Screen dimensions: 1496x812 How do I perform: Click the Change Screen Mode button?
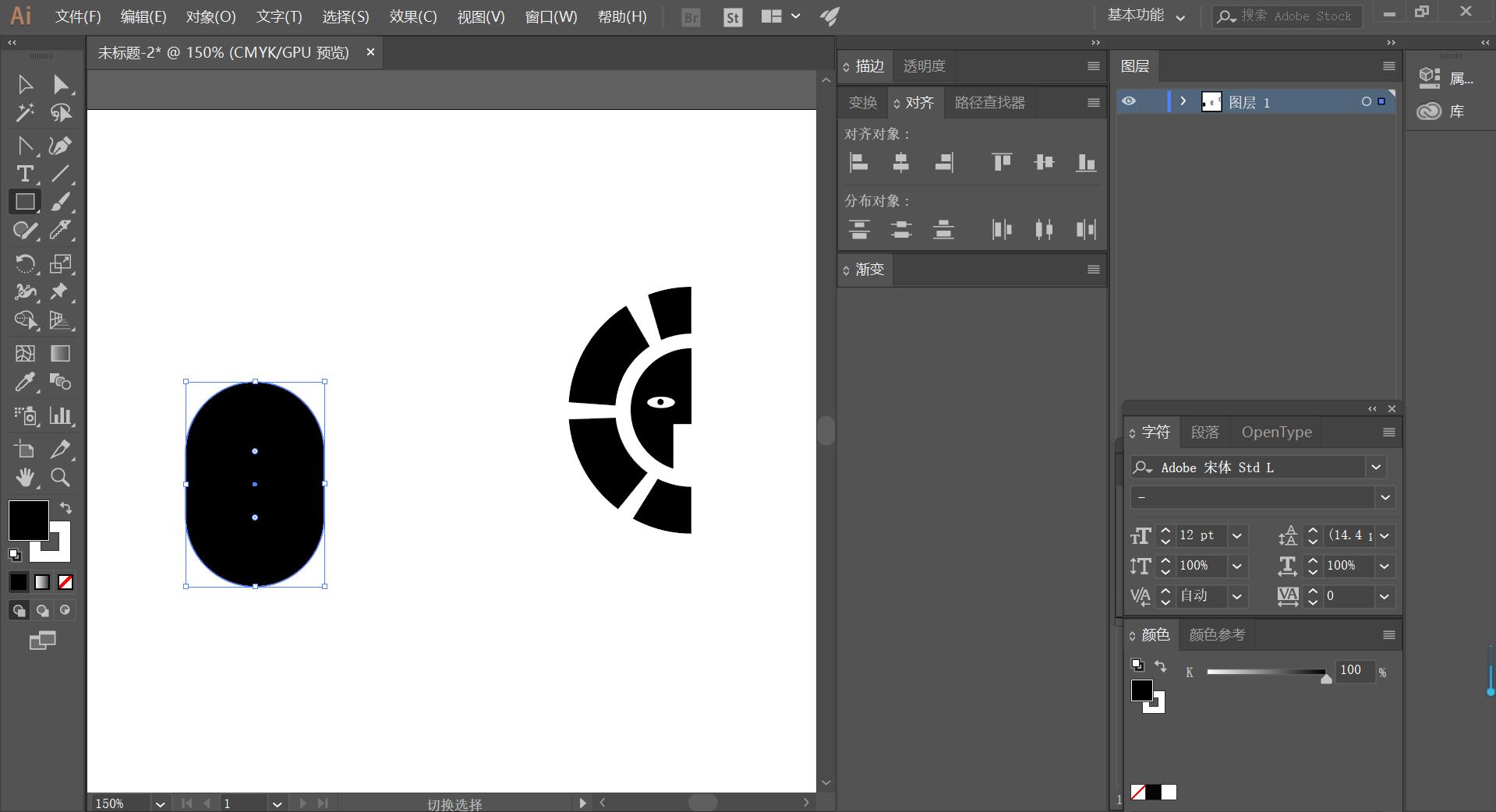tap(42, 641)
